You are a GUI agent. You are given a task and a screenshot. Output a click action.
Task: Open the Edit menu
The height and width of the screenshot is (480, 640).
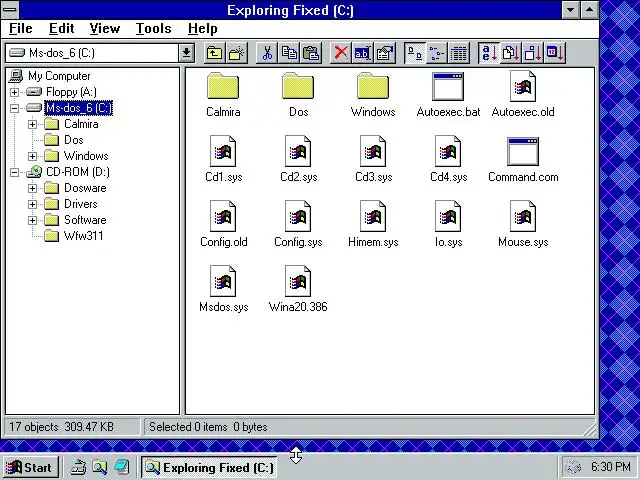pos(62,29)
